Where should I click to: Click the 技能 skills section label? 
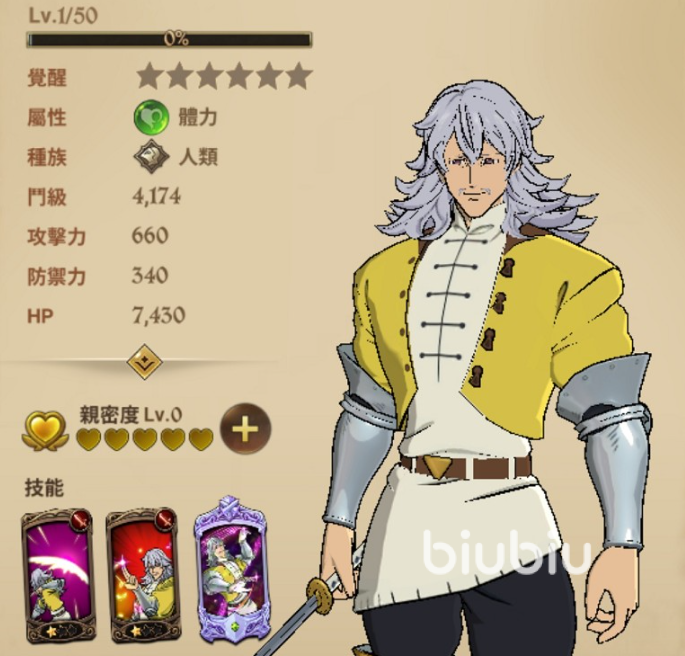(44, 487)
